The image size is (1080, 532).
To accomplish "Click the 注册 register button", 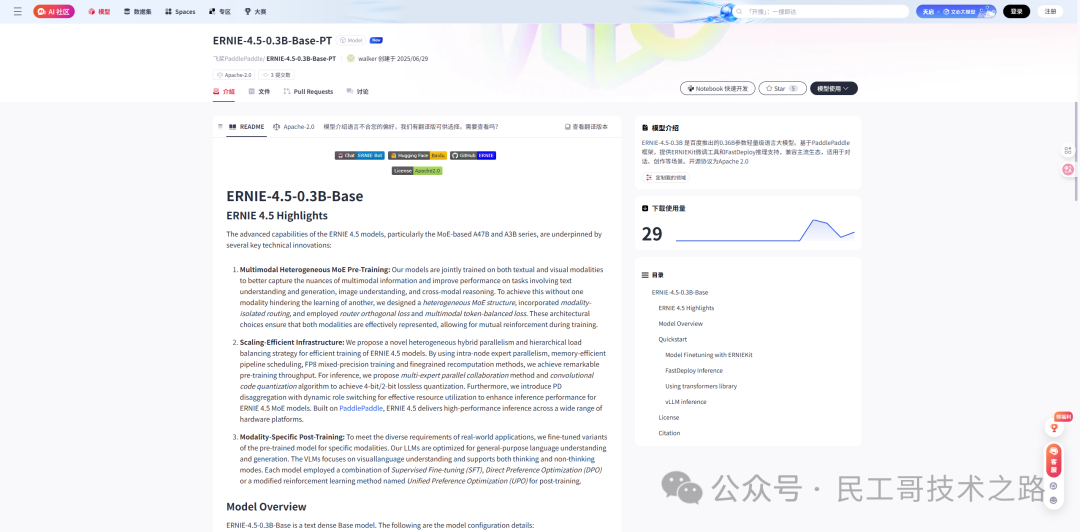I will [1050, 12].
